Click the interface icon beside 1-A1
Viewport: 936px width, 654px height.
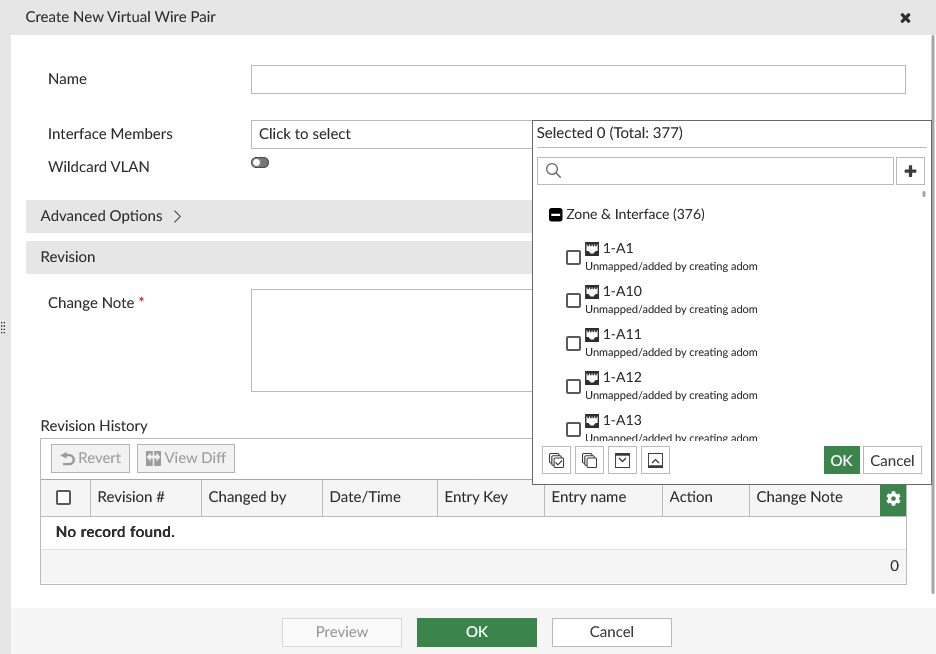592,247
